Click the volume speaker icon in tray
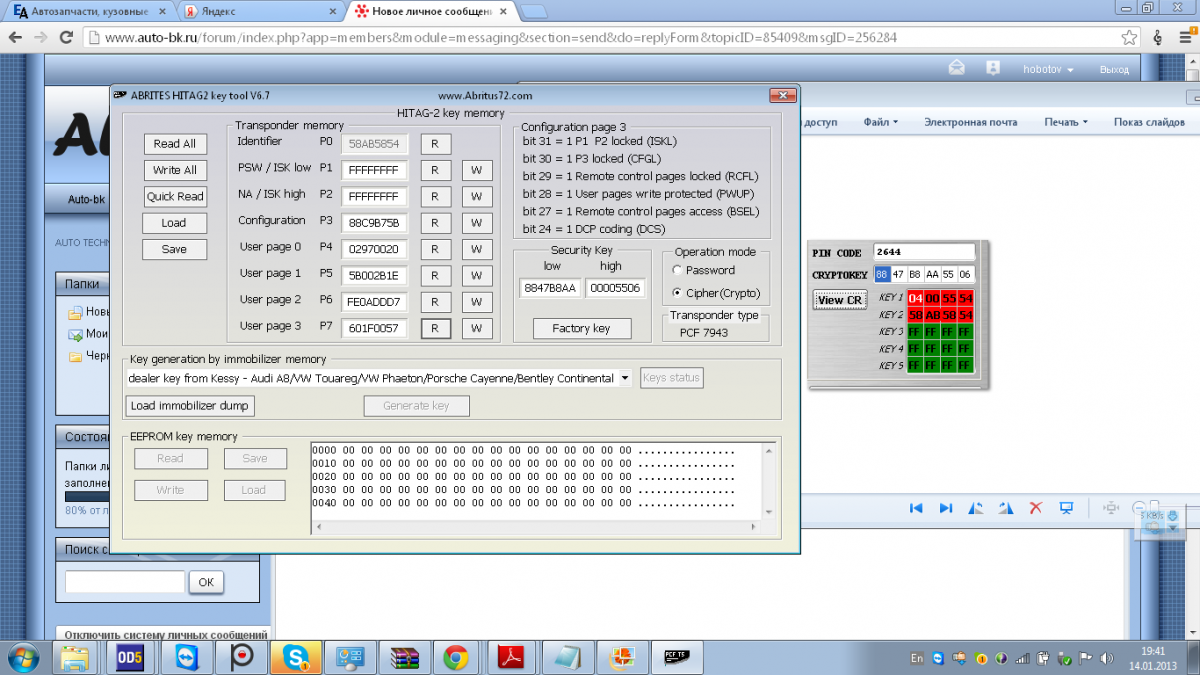The width and height of the screenshot is (1200, 675). (x=1106, y=658)
